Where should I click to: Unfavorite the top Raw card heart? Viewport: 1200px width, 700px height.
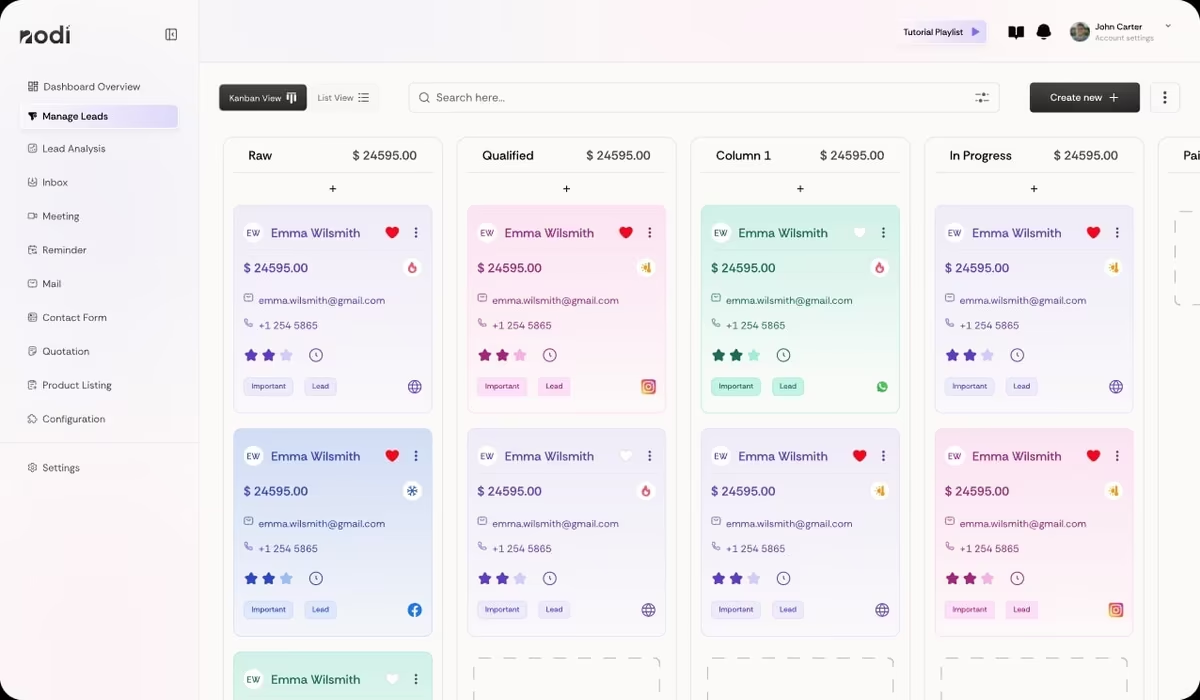tap(392, 233)
